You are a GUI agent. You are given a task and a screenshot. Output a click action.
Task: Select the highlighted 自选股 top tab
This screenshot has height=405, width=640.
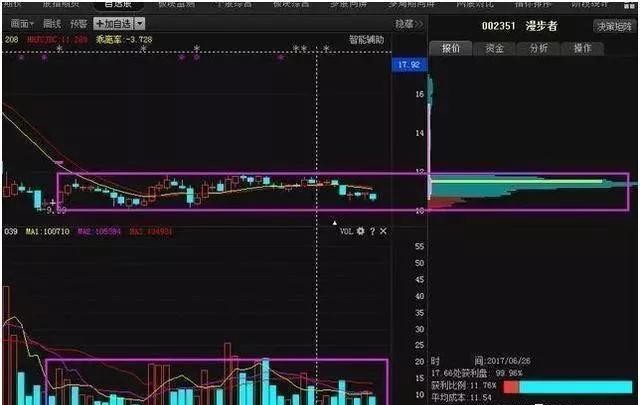click(x=119, y=5)
